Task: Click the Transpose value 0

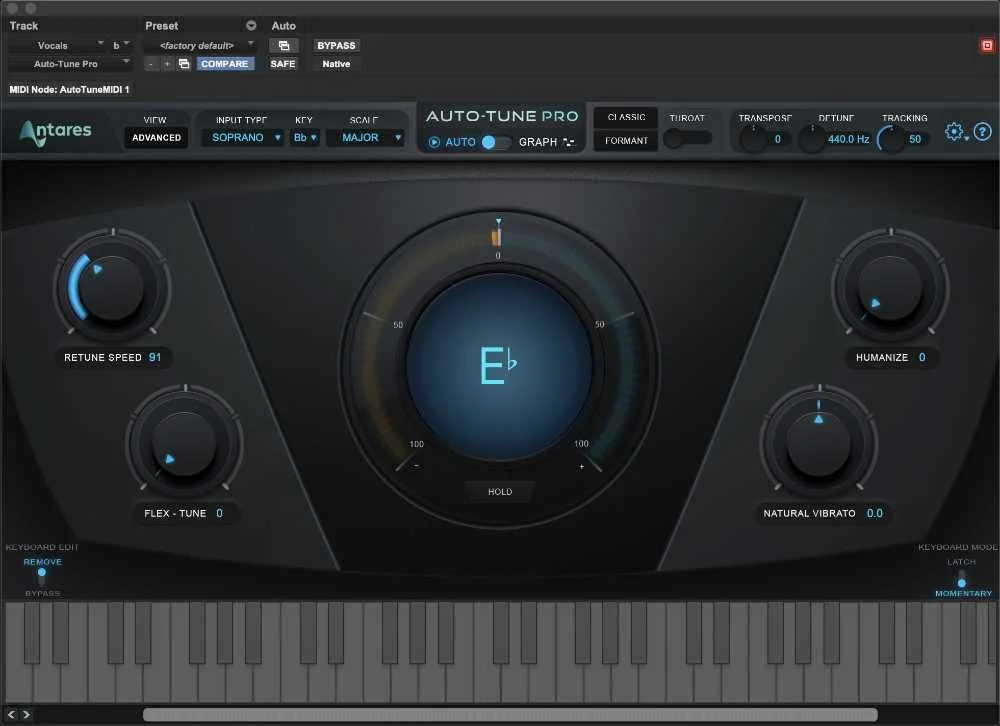Action: (777, 138)
